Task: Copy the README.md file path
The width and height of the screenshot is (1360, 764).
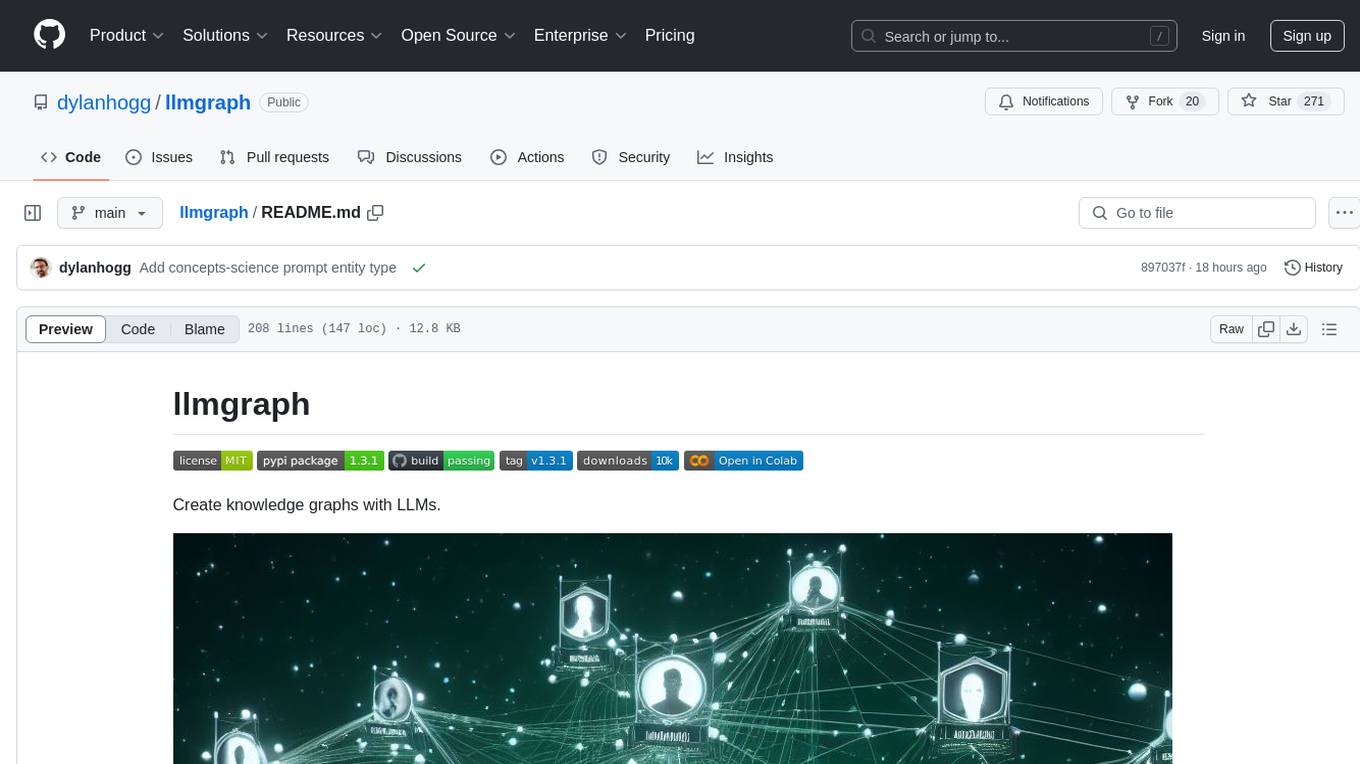Action: (x=376, y=213)
